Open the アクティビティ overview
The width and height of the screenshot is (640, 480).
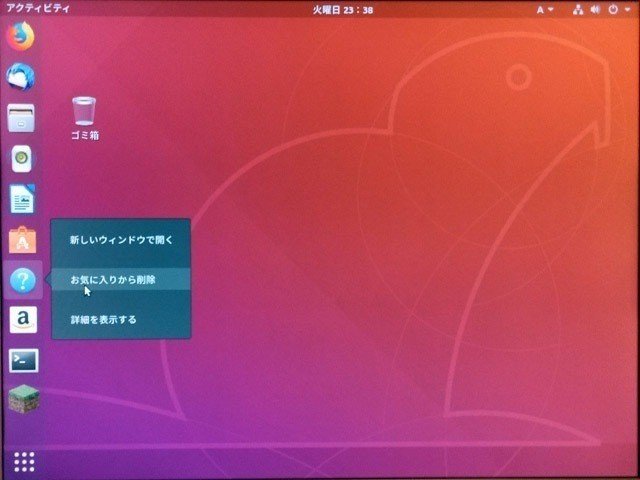38,8
